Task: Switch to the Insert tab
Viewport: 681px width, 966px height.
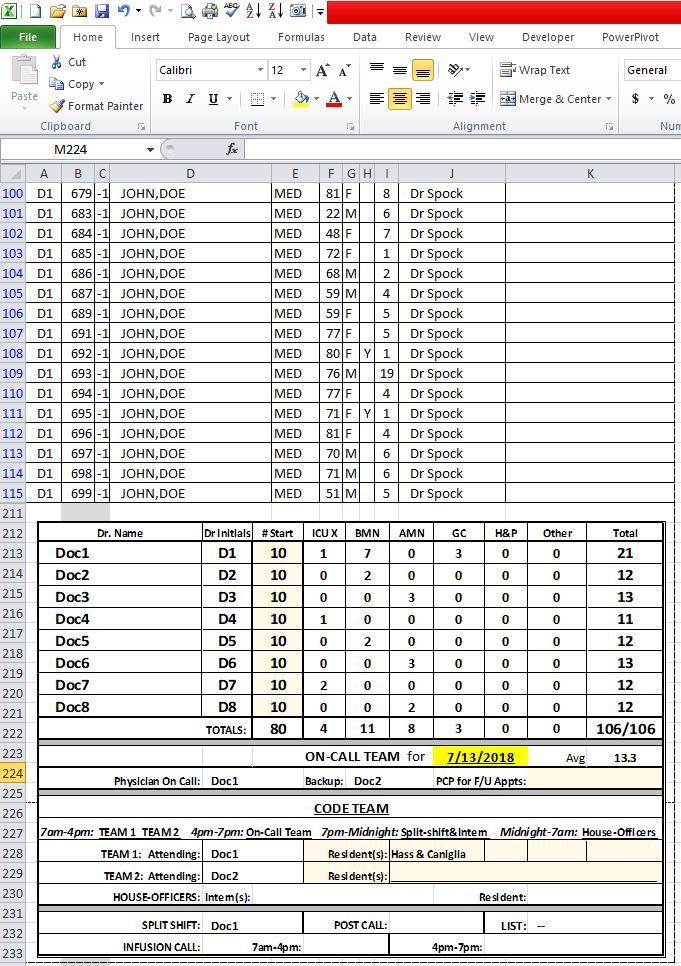Action: (x=145, y=37)
